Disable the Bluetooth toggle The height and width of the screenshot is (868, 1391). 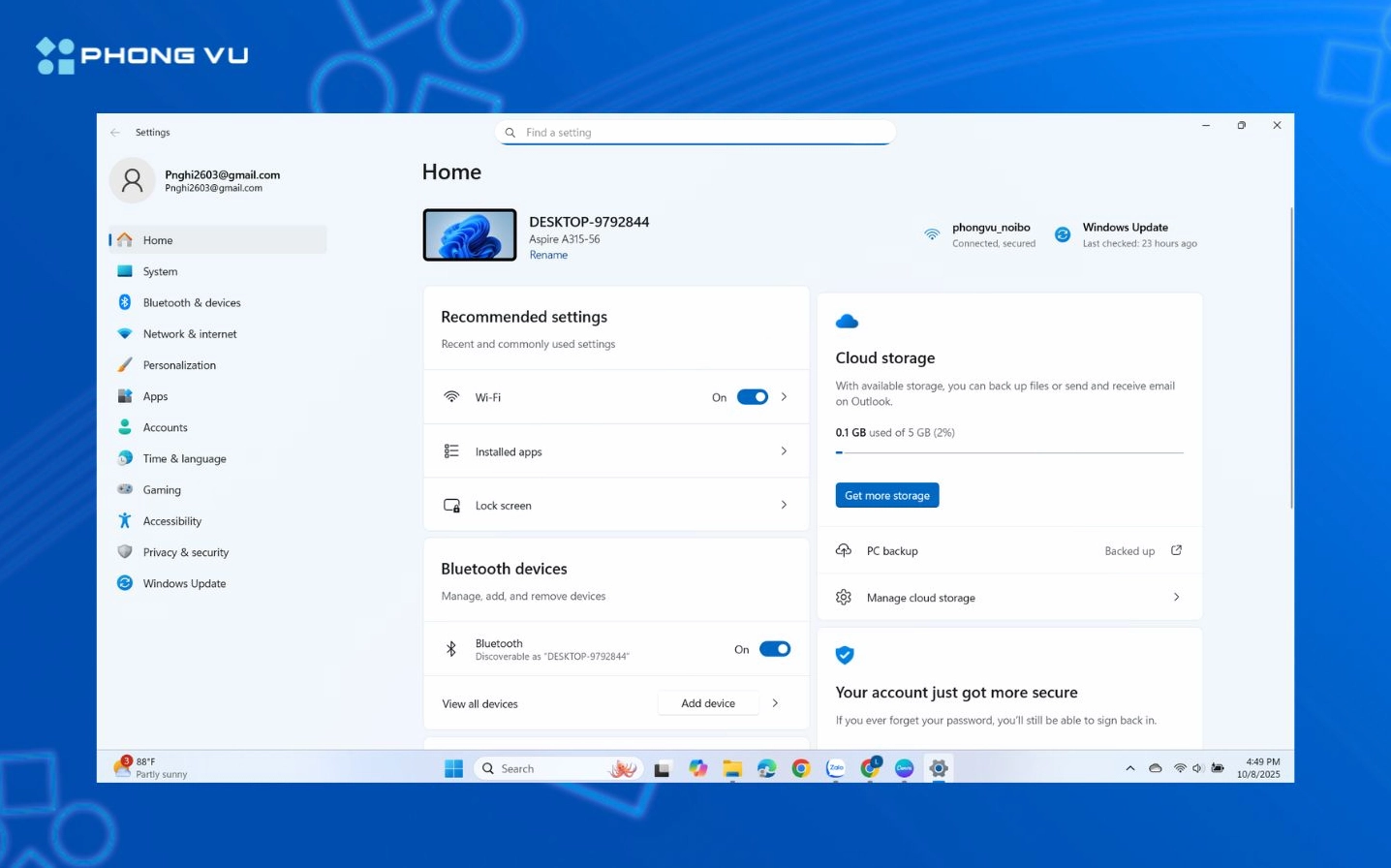tap(775, 648)
